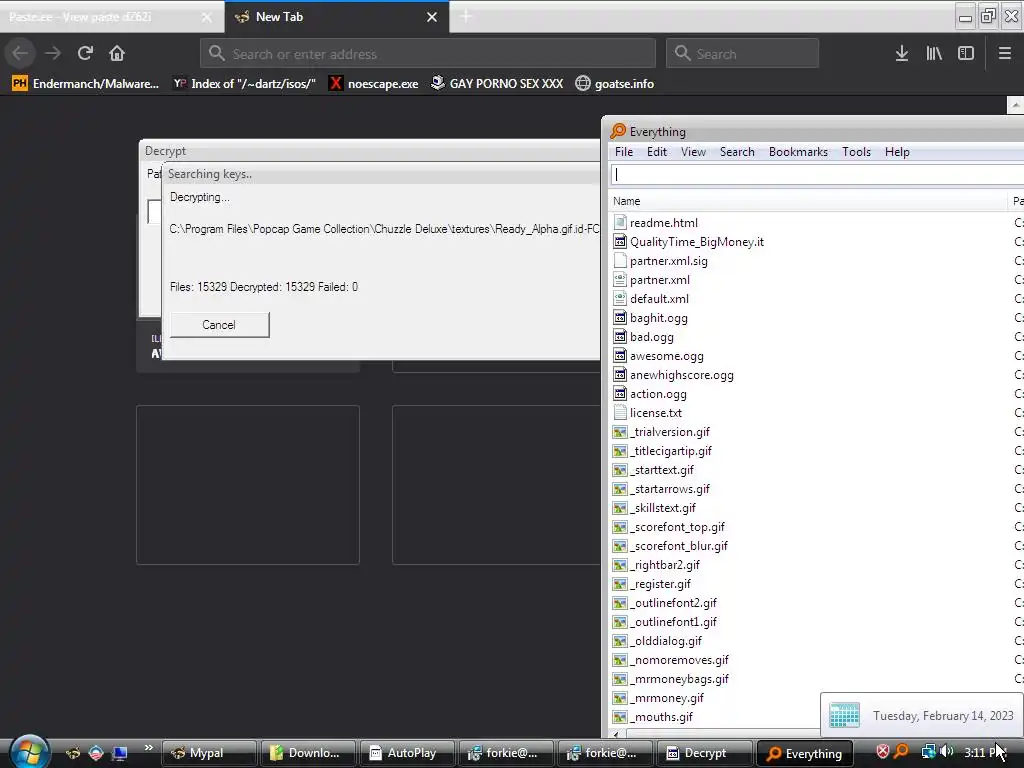
Task: Select _starttext.gif in the list
Action: coord(662,470)
